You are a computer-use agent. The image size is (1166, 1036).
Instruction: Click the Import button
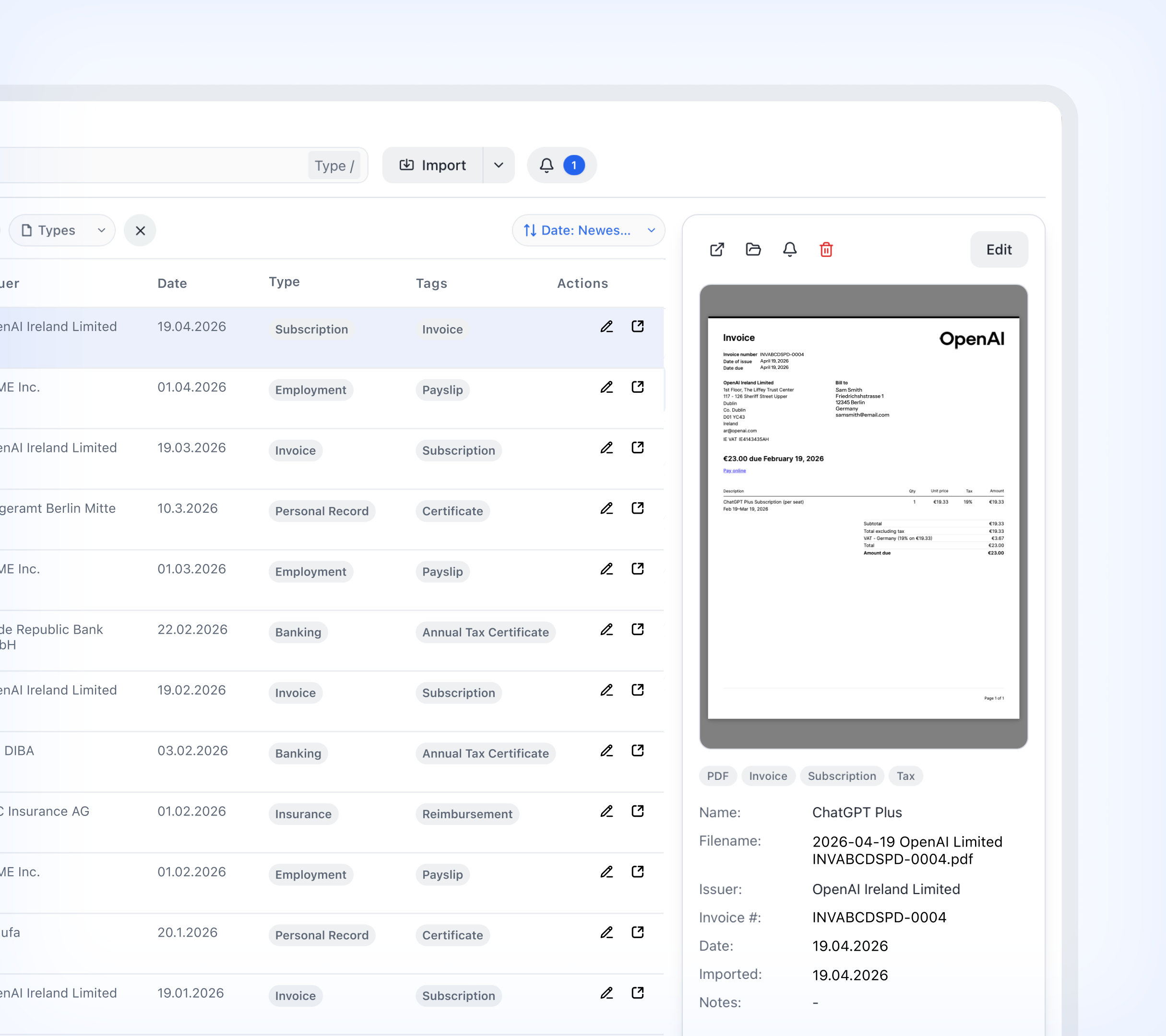tap(433, 165)
